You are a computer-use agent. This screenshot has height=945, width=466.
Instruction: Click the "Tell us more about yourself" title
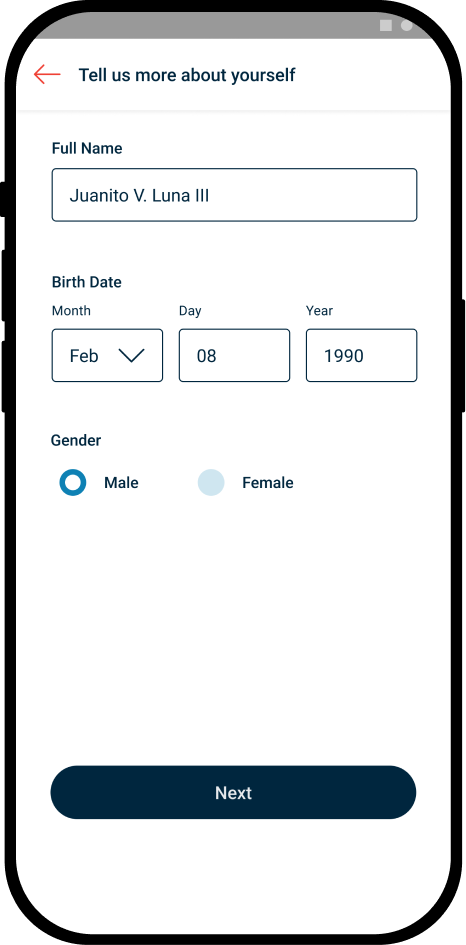(x=187, y=75)
